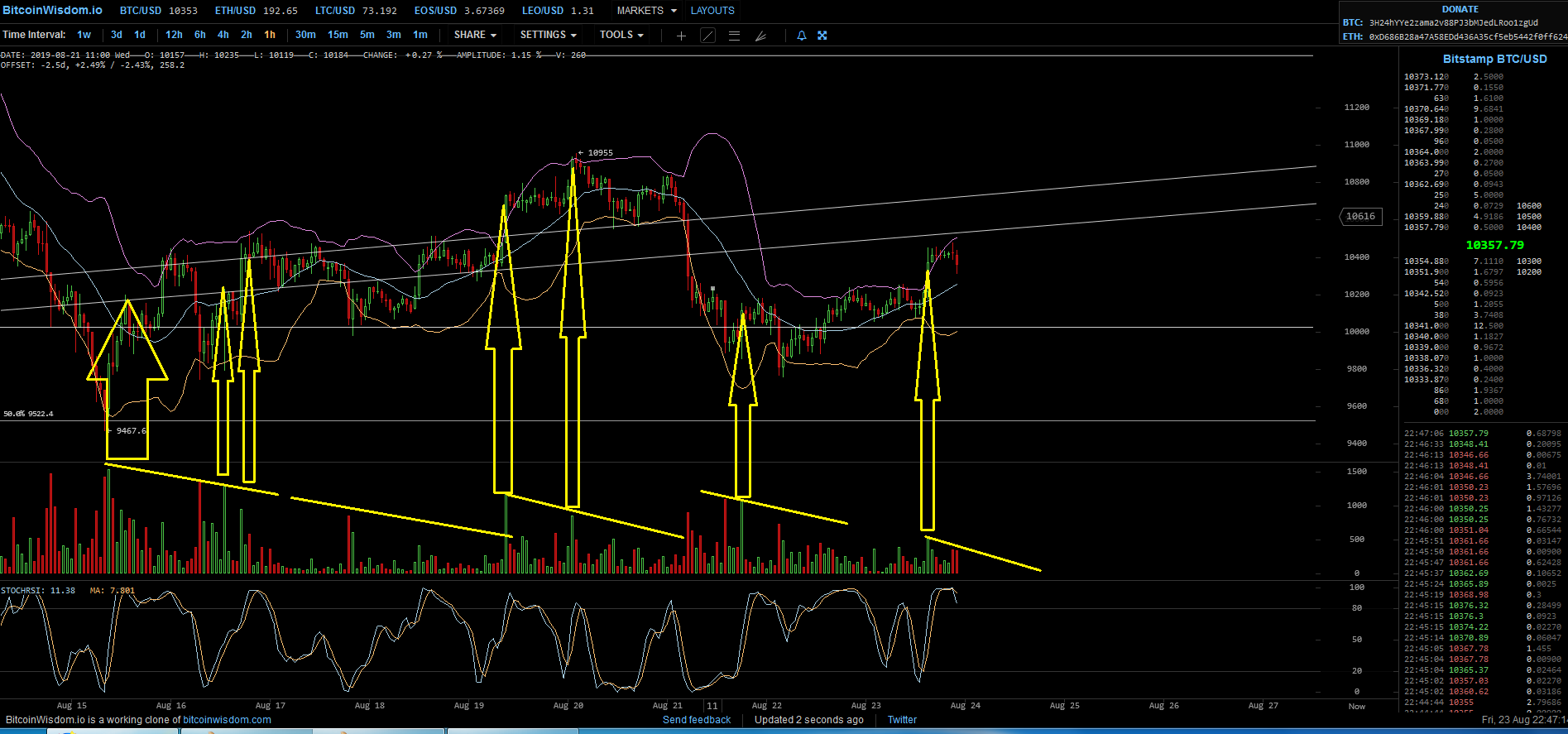The height and width of the screenshot is (734, 1568).
Task: Open the BTC/USD market ticker
Action: 159,11
